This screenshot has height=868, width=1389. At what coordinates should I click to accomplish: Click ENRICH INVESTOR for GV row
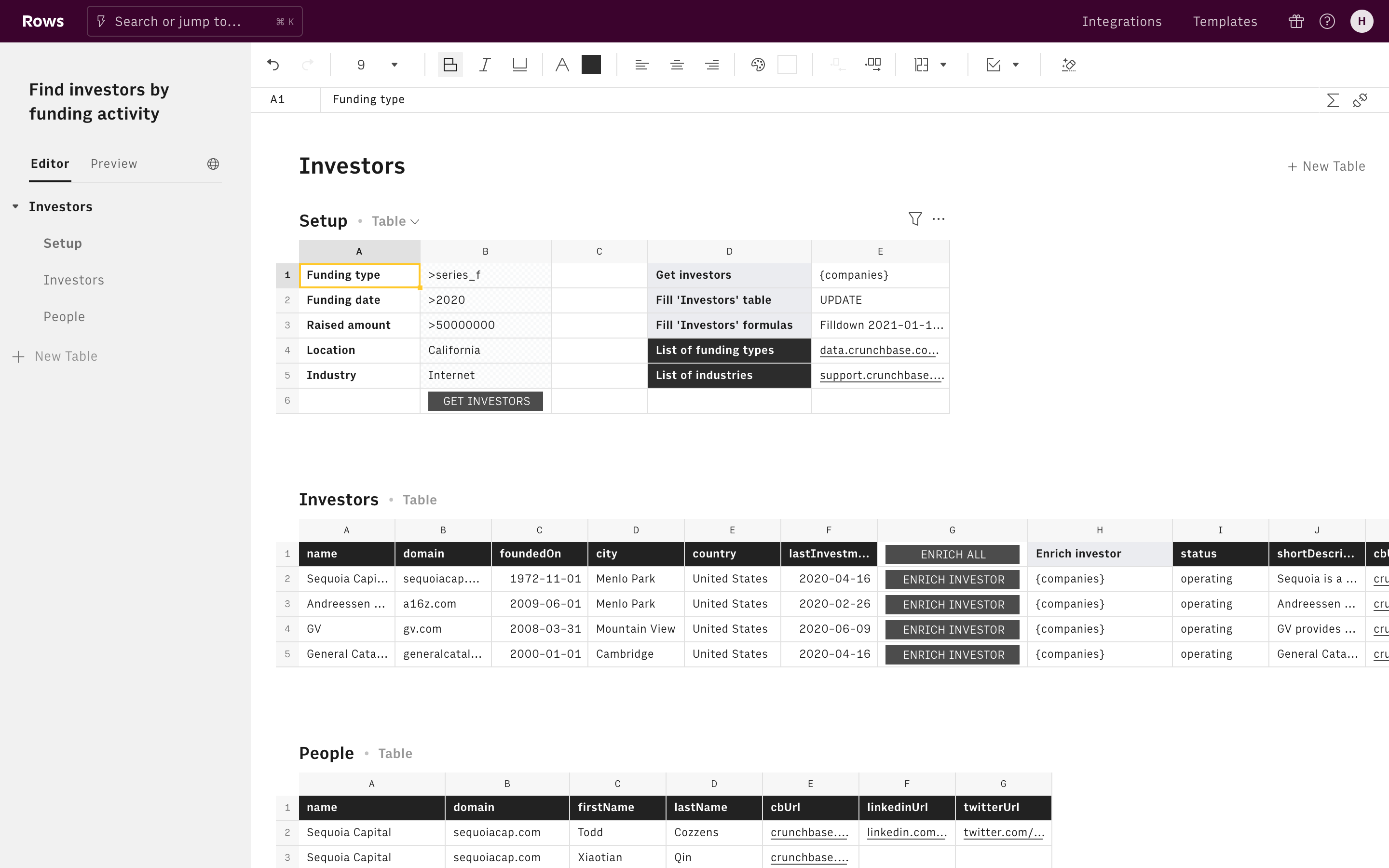click(x=952, y=630)
